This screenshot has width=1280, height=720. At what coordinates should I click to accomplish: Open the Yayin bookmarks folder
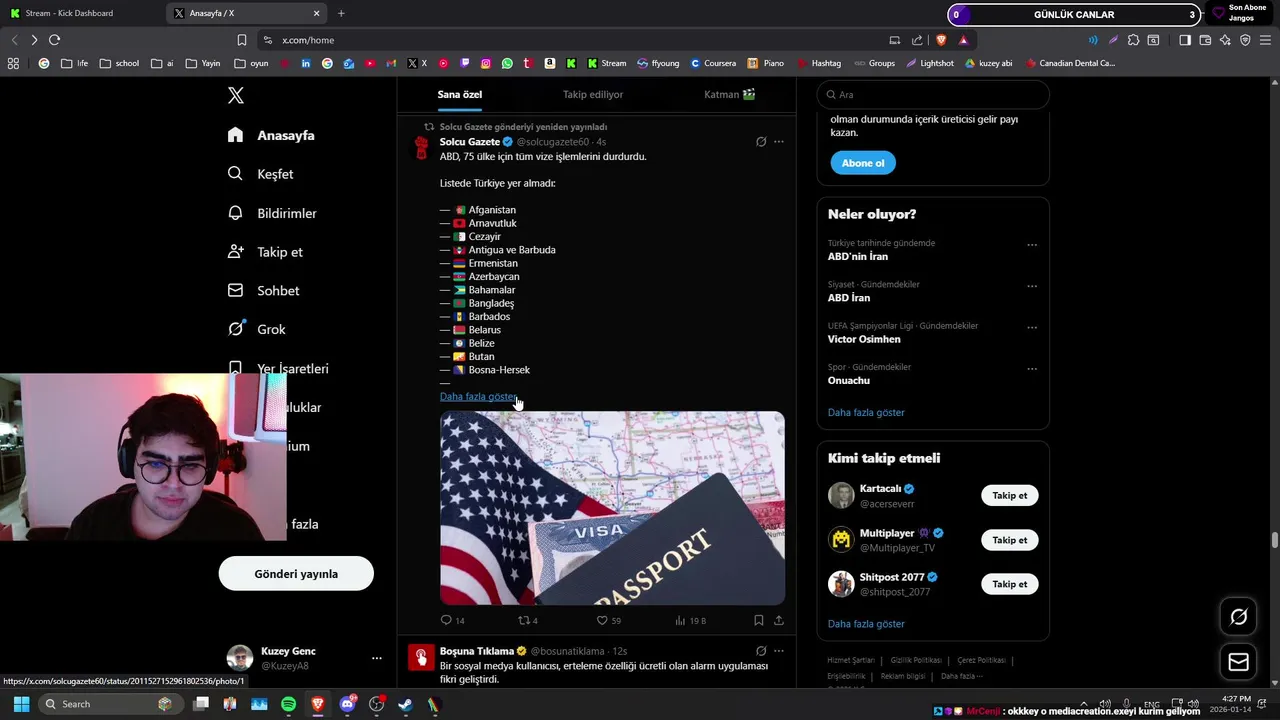pos(203,63)
